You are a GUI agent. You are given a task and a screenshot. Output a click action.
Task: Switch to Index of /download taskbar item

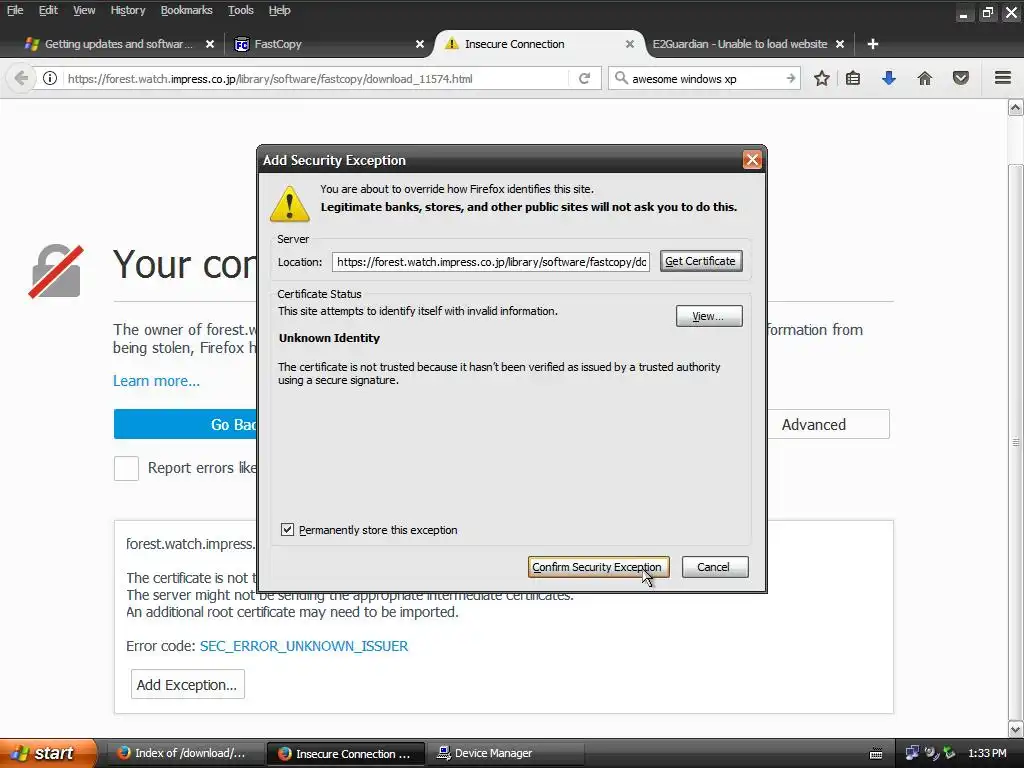[x=184, y=753]
